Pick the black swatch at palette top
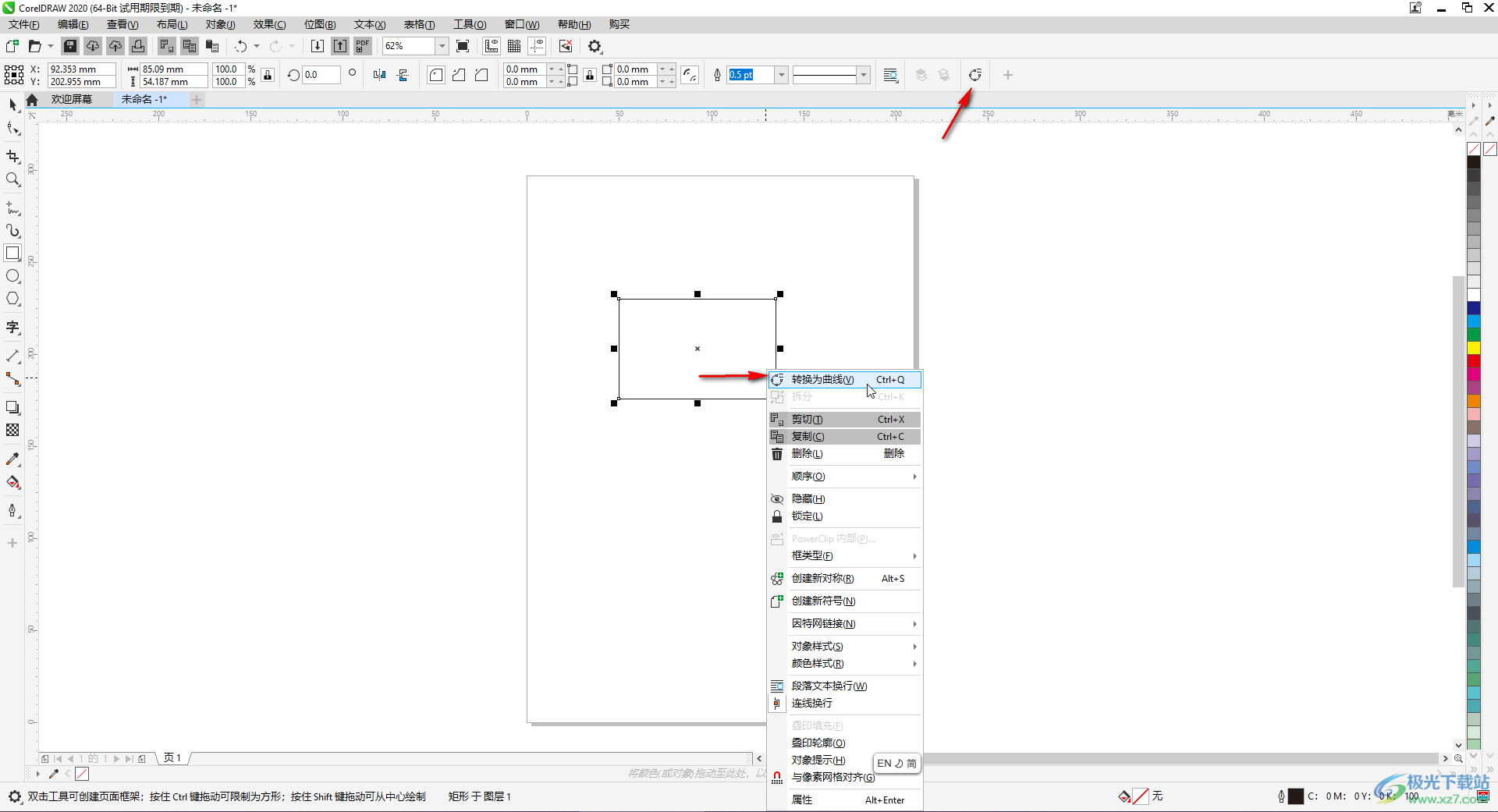 tap(1474, 162)
